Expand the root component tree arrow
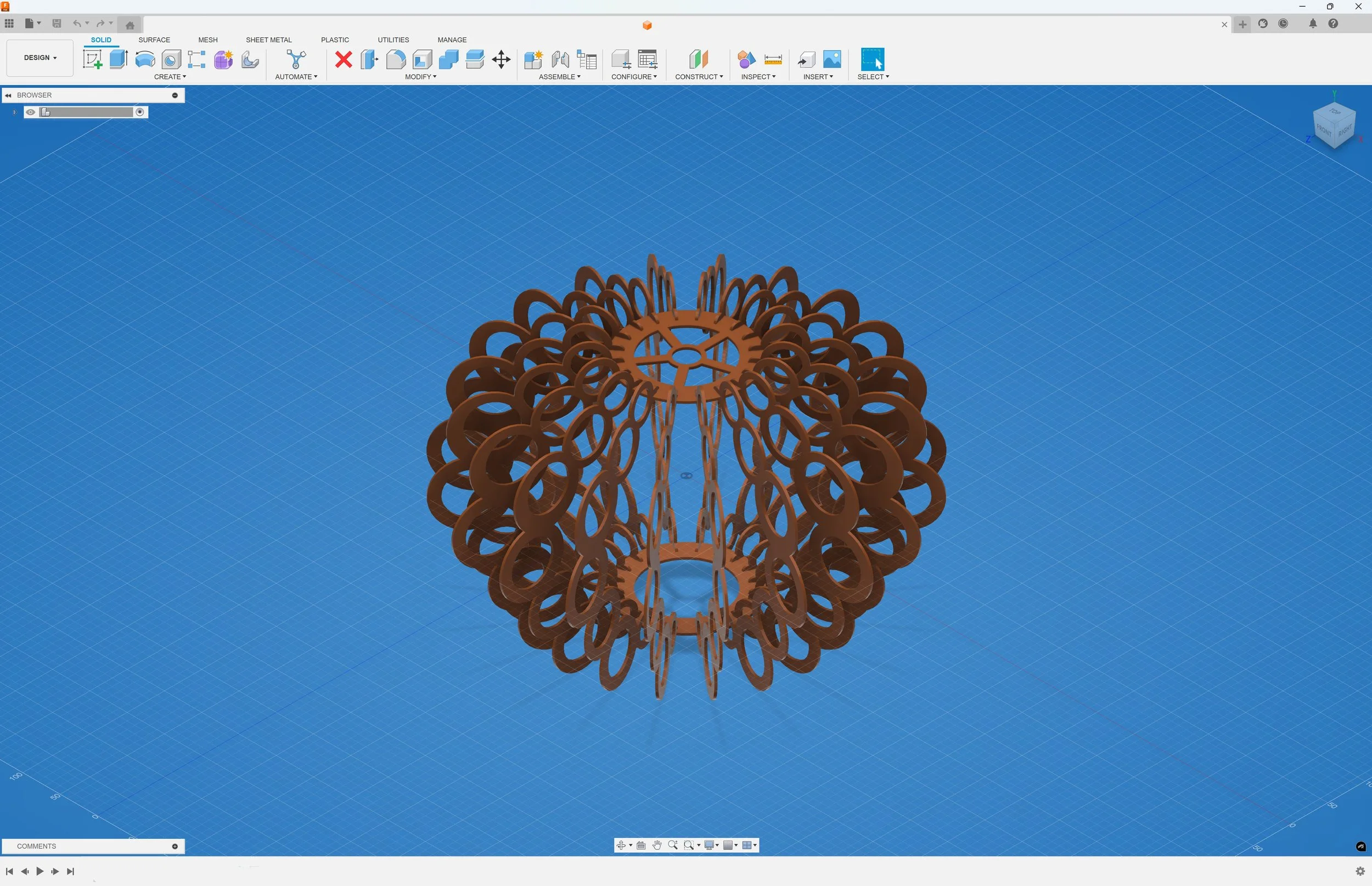 pyautogui.click(x=14, y=112)
